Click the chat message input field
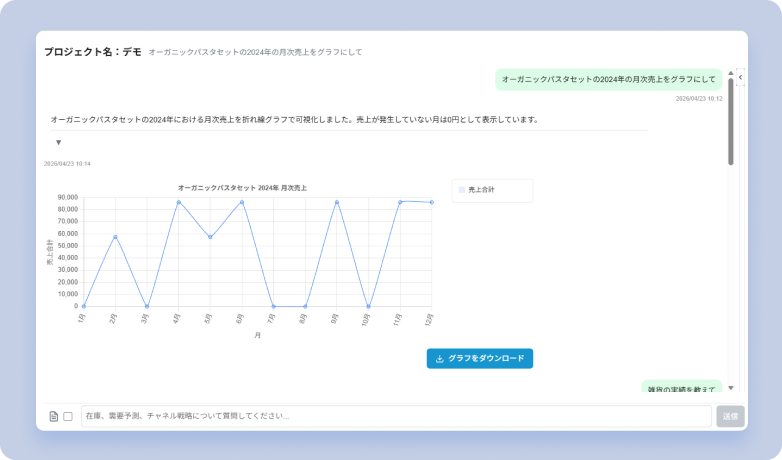The width and height of the screenshot is (782, 460). (396, 416)
